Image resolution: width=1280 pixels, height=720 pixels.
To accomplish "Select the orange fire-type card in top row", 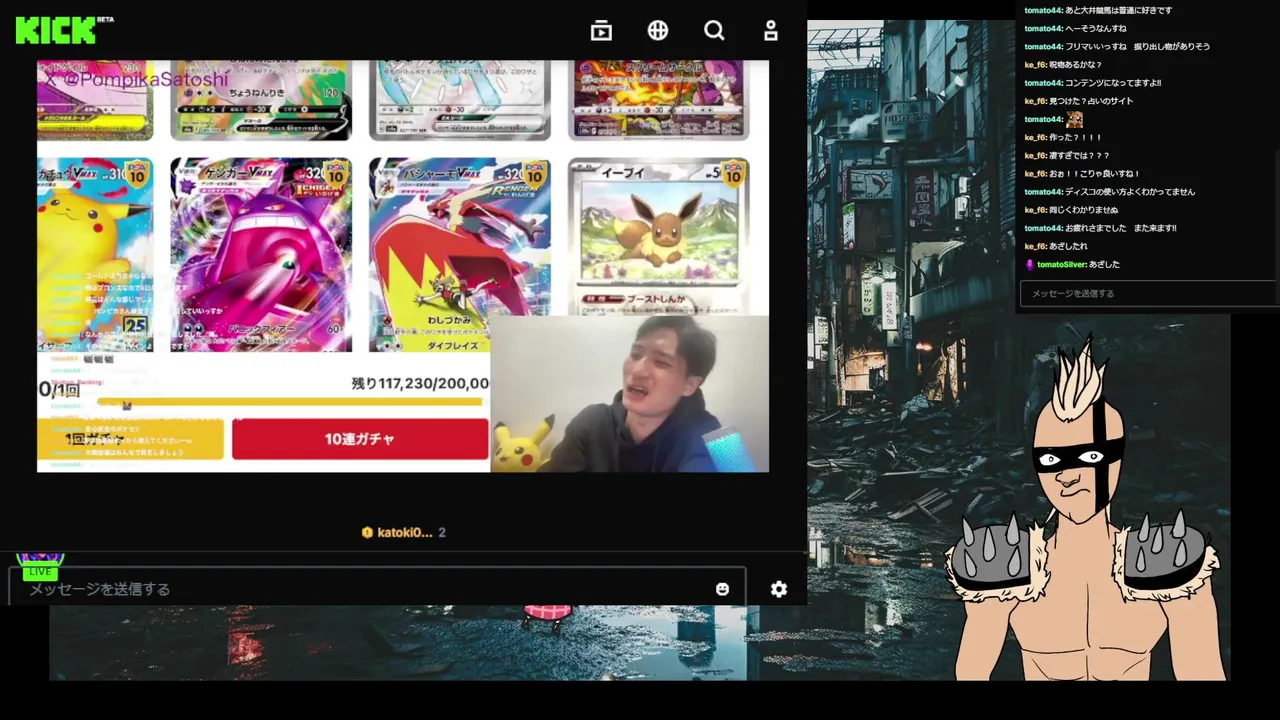I will point(658,99).
